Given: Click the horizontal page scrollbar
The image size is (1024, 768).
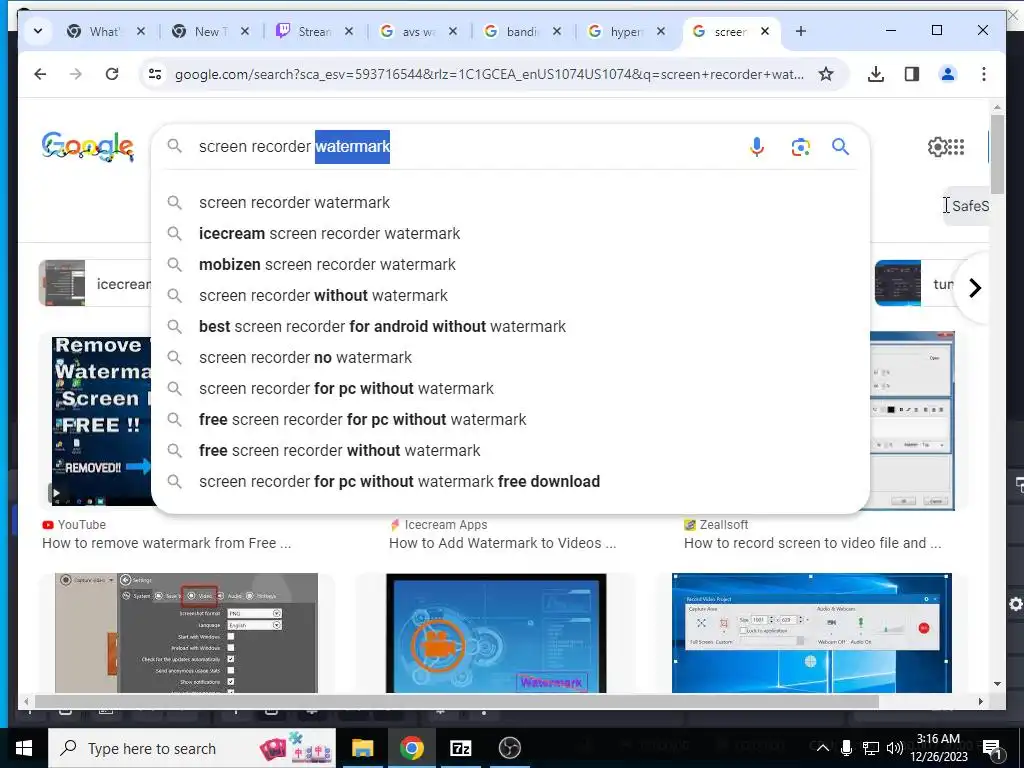Looking at the screenshot, I should tap(457, 701).
